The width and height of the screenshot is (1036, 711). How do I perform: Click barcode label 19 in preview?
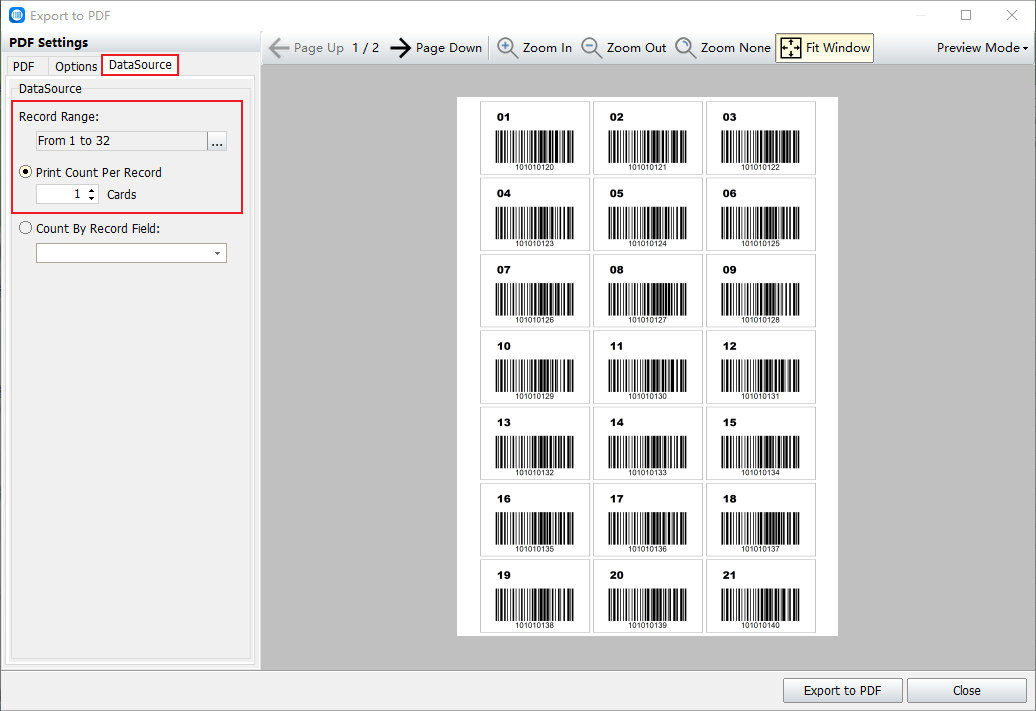pos(535,596)
